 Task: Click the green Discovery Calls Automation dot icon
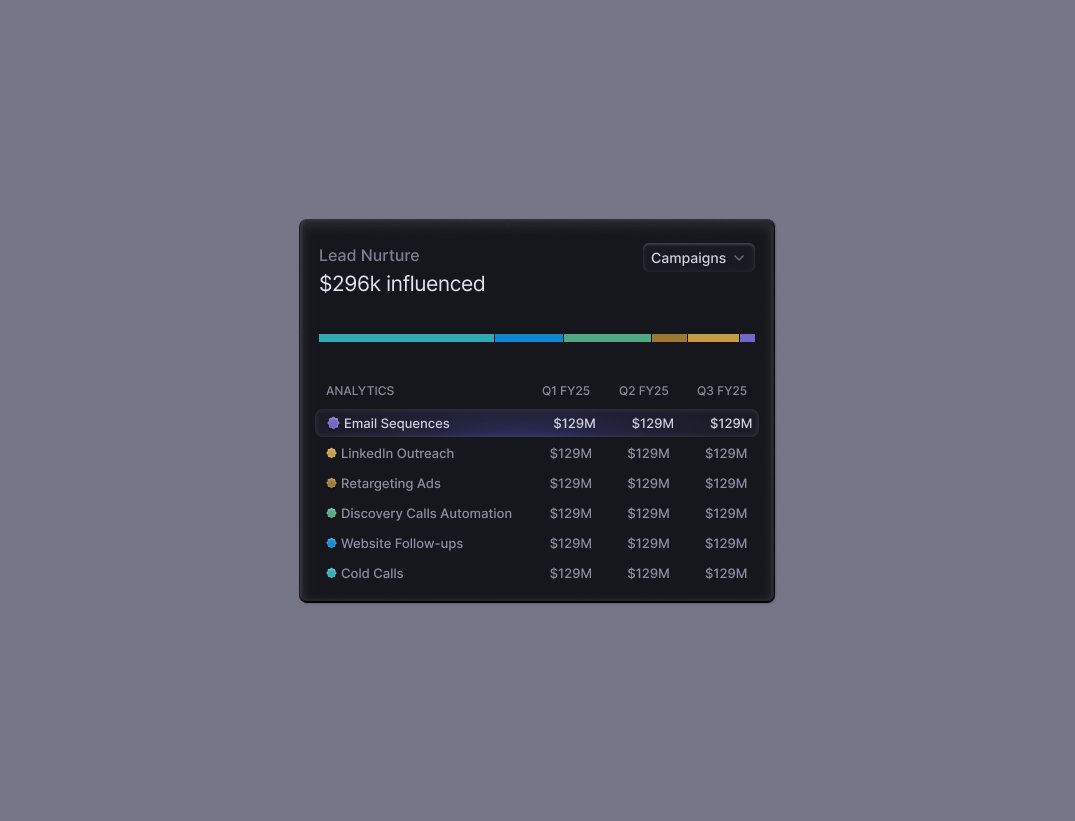332,513
